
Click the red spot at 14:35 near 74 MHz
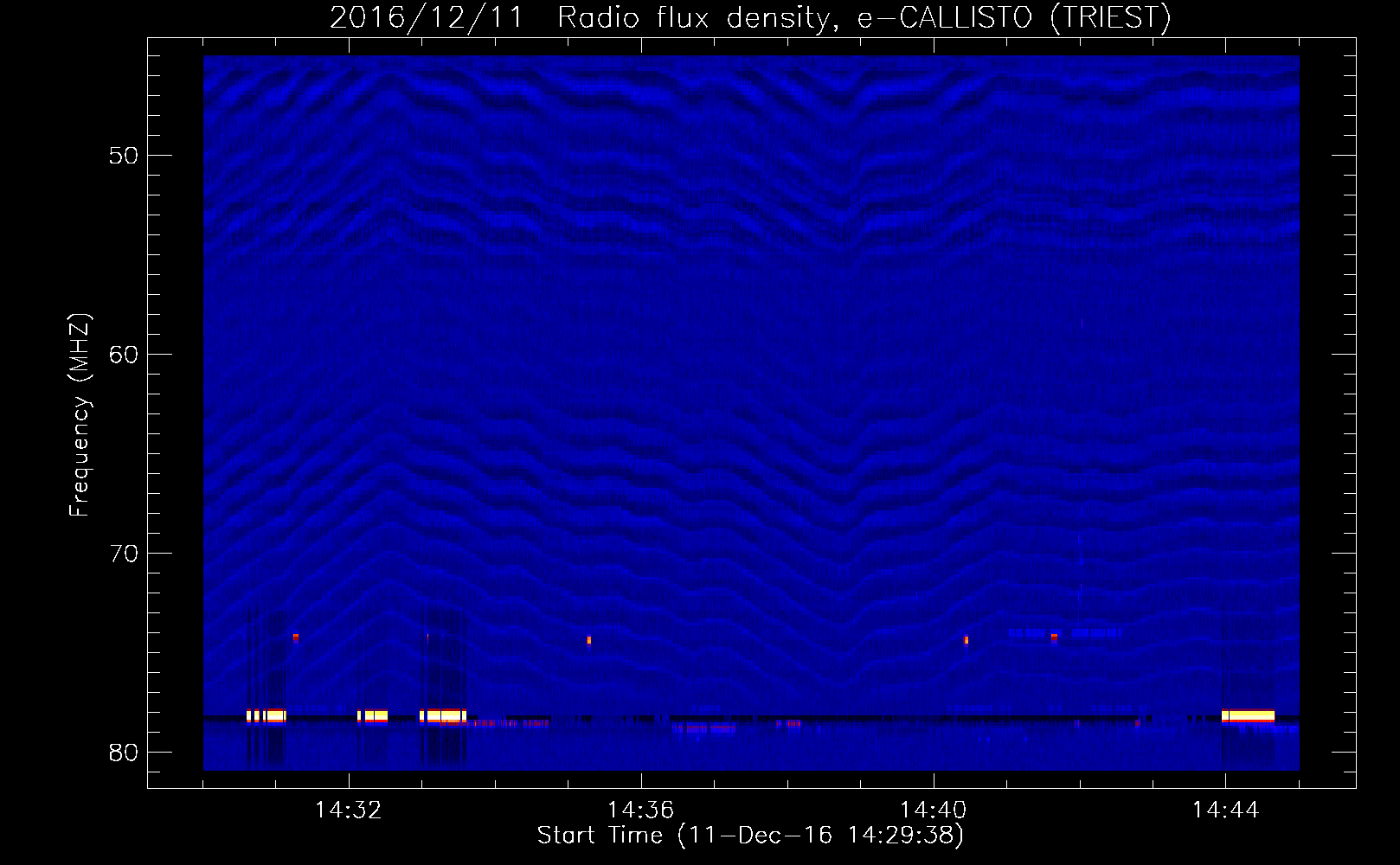(x=588, y=640)
